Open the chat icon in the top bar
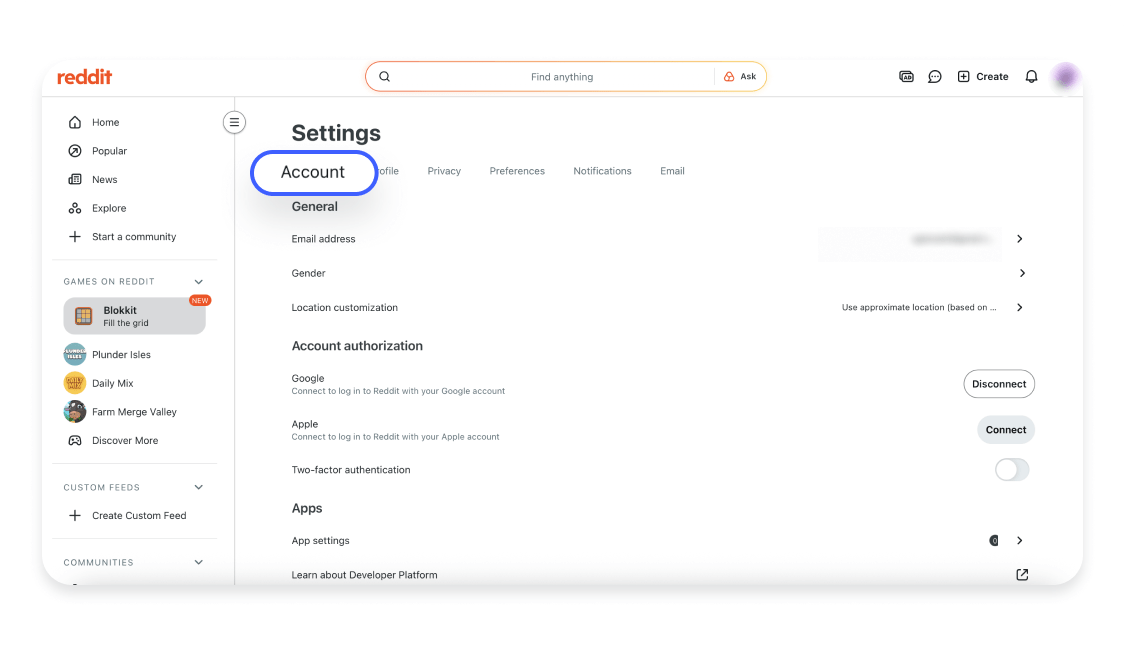 [934, 76]
